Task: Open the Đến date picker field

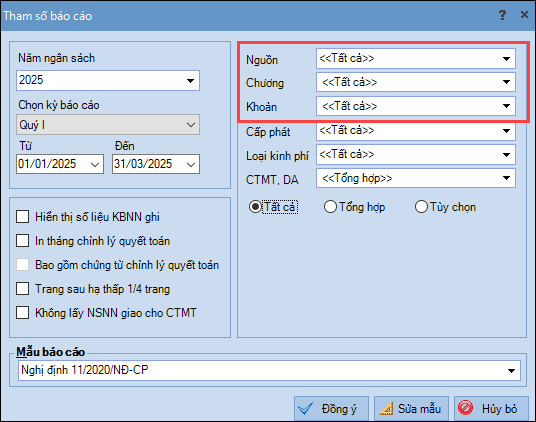Action: pos(156,164)
